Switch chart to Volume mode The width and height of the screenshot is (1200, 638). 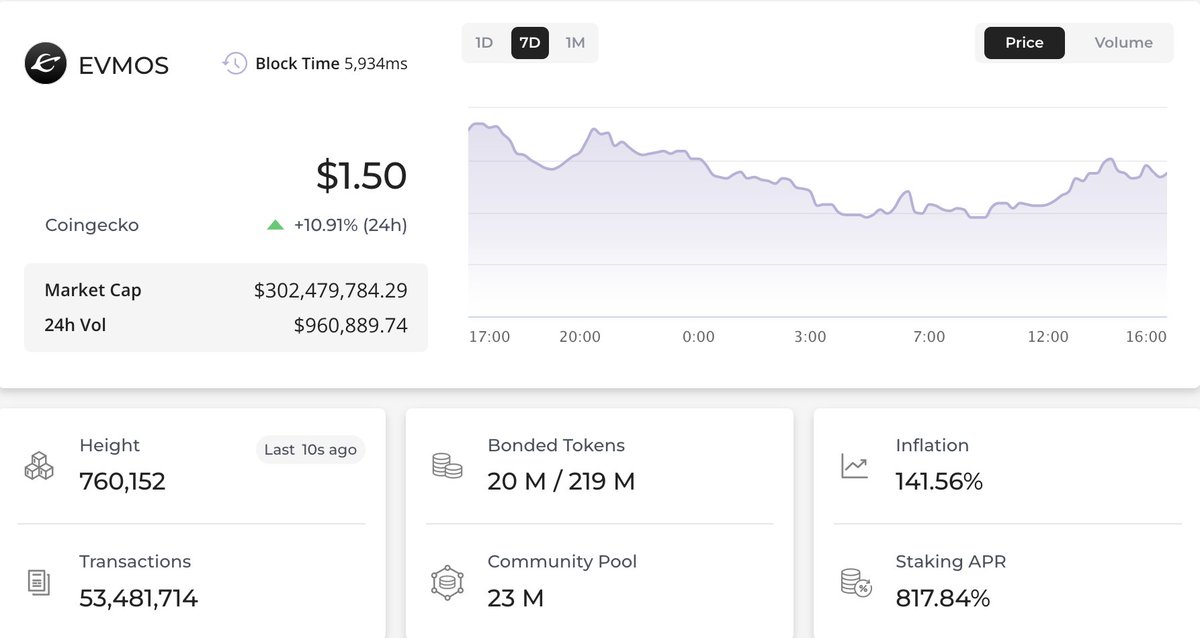point(1122,43)
